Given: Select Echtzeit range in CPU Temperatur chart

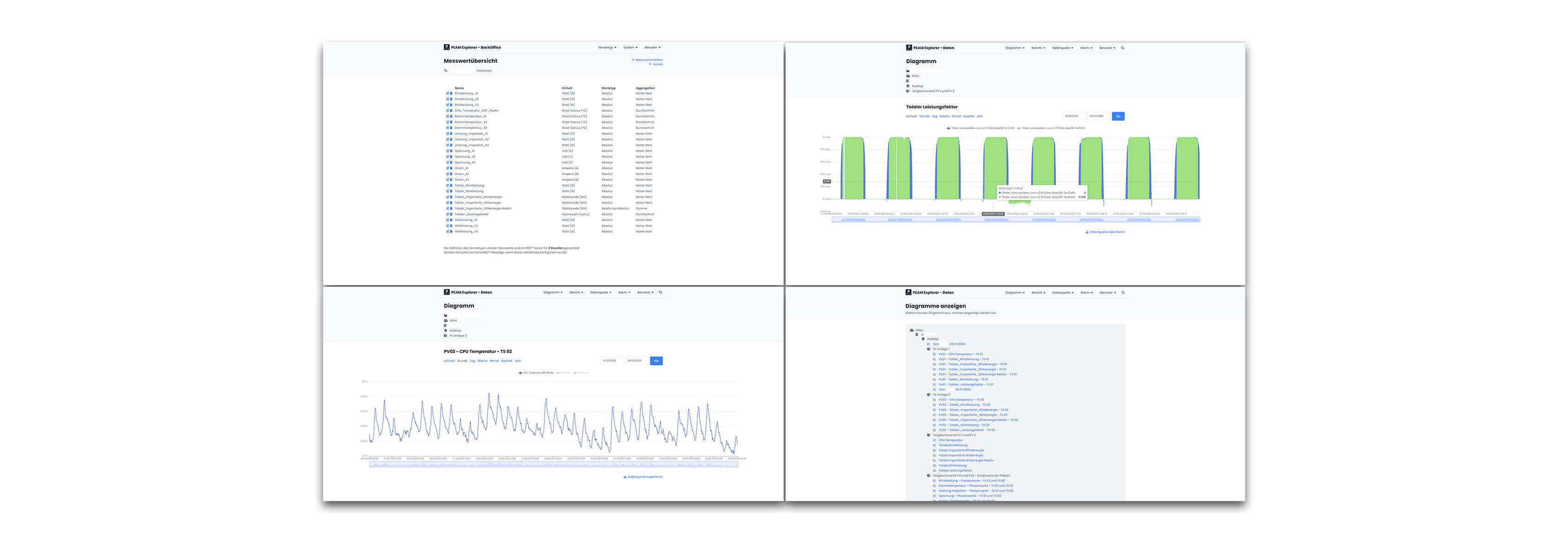Looking at the screenshot, I should pyautogui.click(x=449, y=361).
